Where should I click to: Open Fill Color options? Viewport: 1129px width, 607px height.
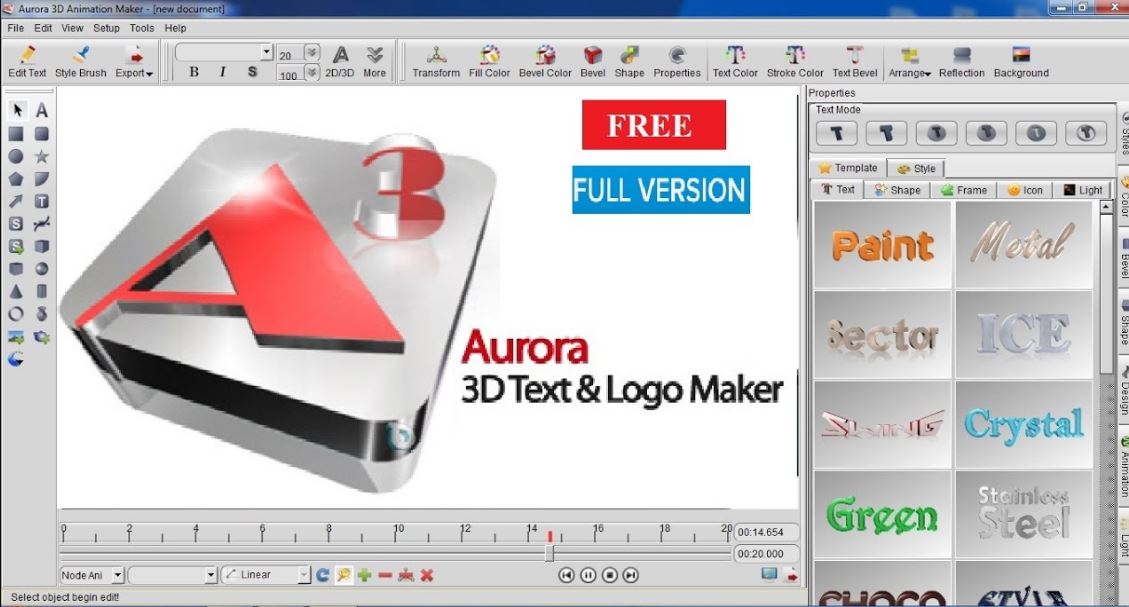(490, 62)
